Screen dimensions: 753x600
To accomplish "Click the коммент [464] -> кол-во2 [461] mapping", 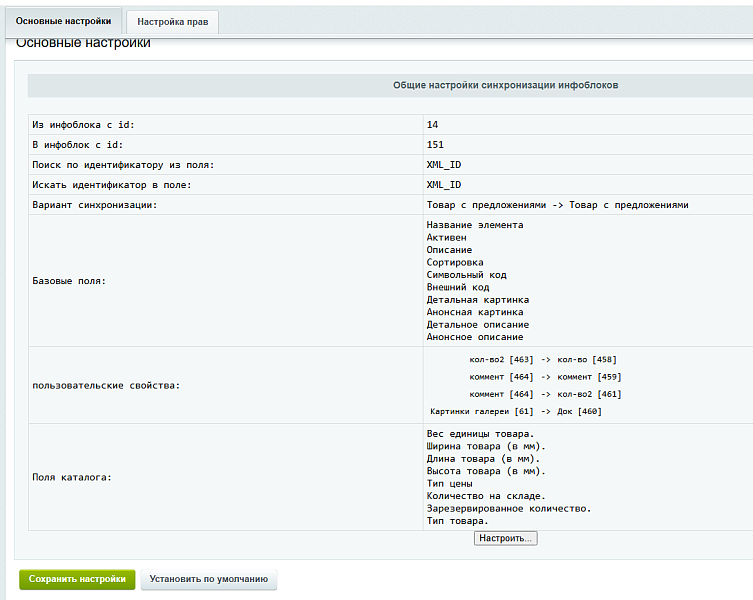I will pyautogui.click(x=546, y=394).
